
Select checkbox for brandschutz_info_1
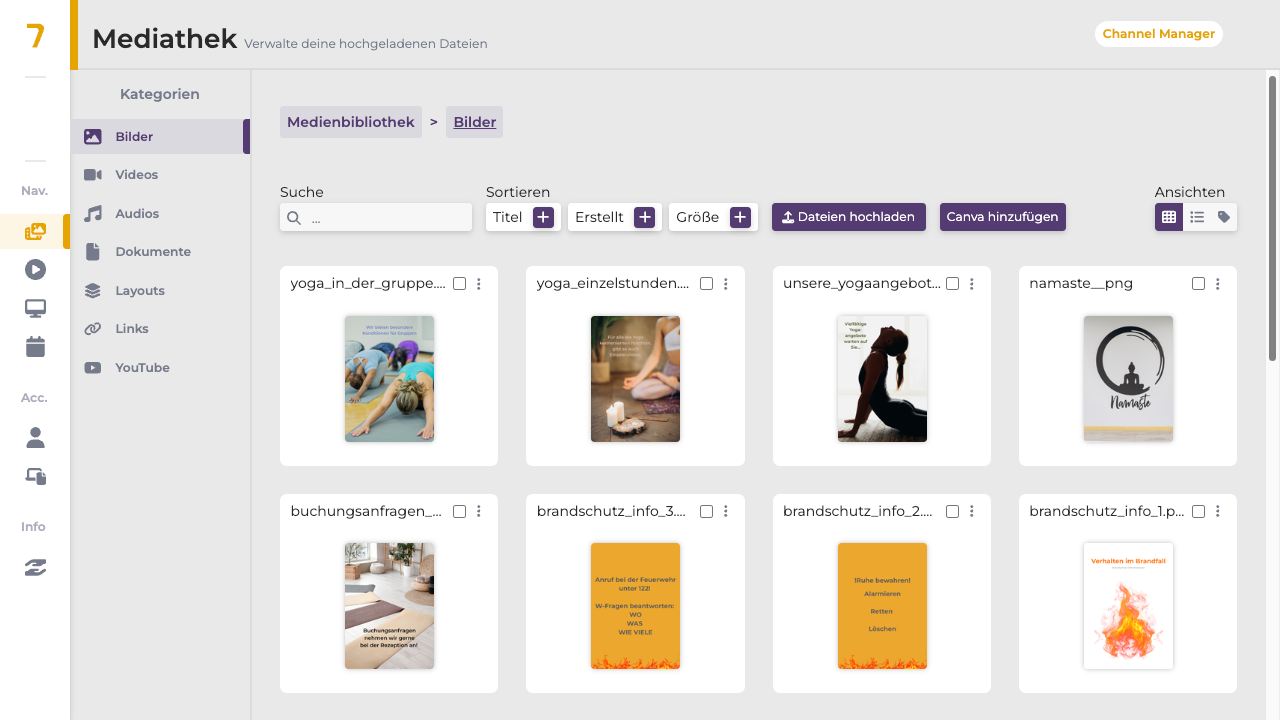(1199, 511)
